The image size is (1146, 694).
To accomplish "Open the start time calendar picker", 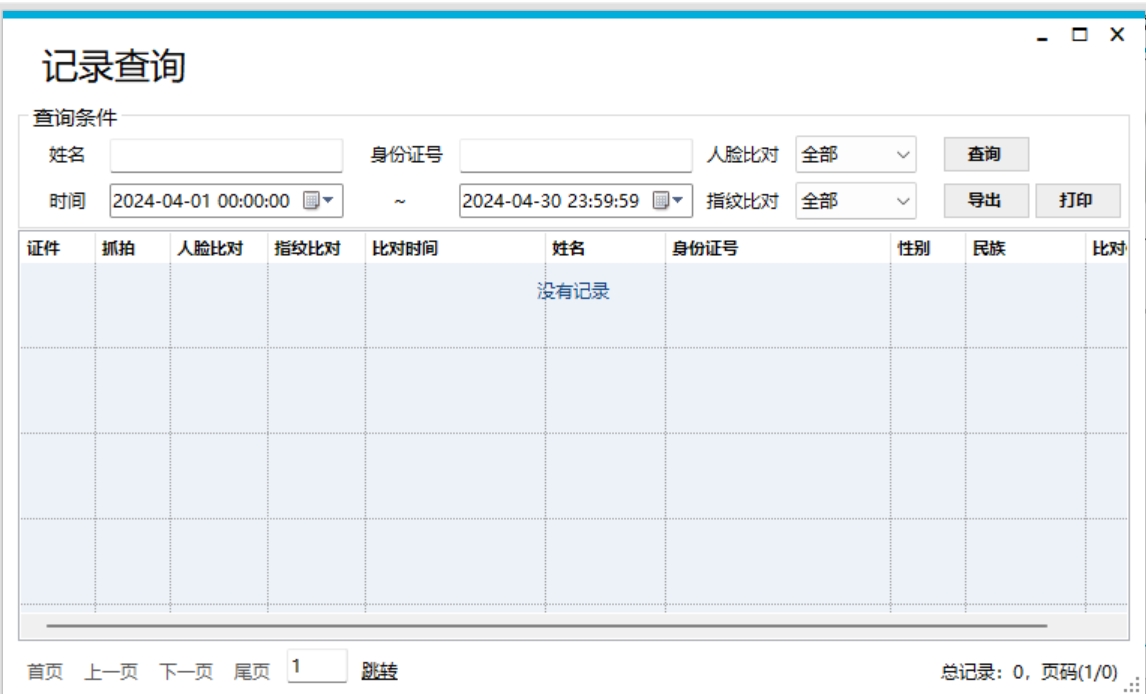I will tap(319, 201).
